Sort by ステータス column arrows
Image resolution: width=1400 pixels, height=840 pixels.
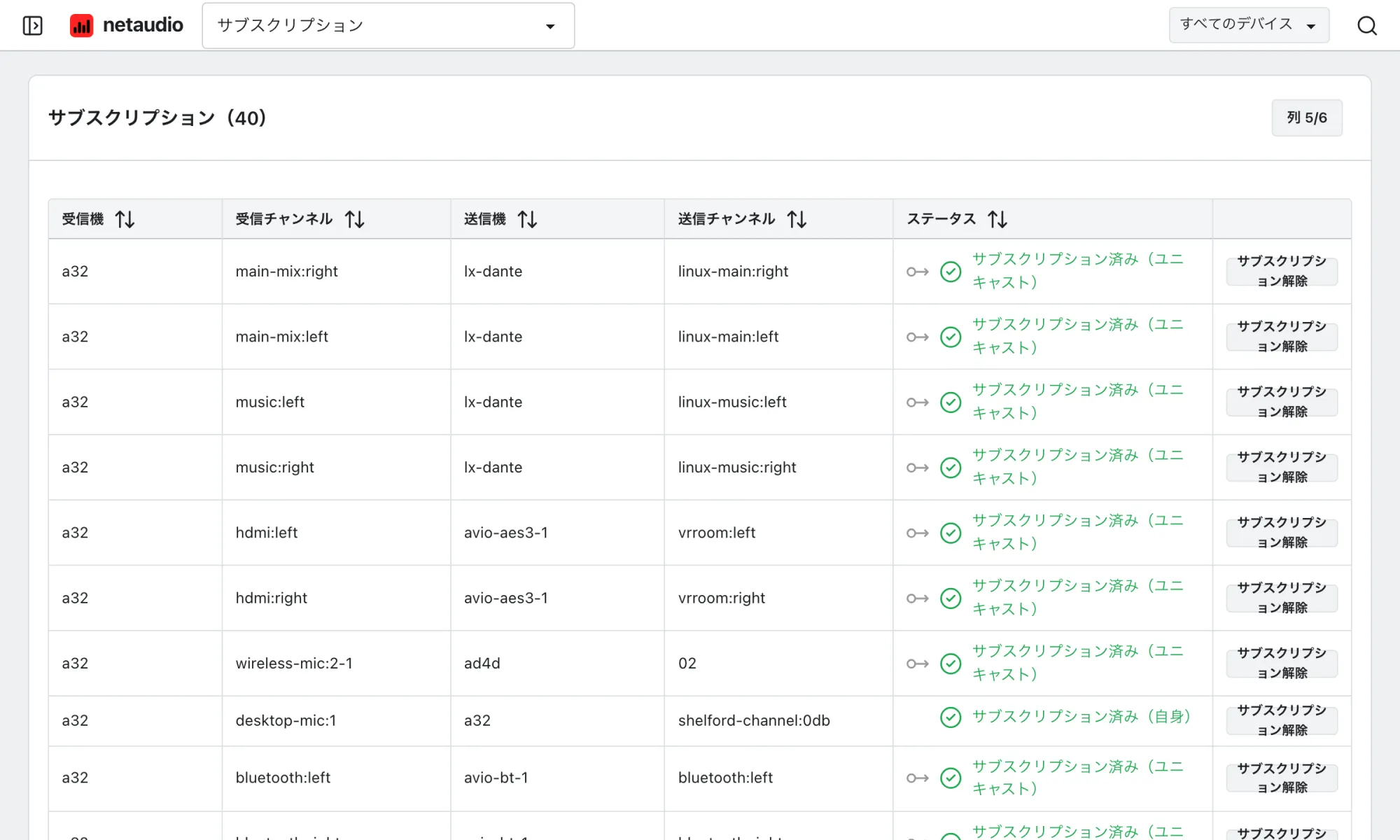998,220
